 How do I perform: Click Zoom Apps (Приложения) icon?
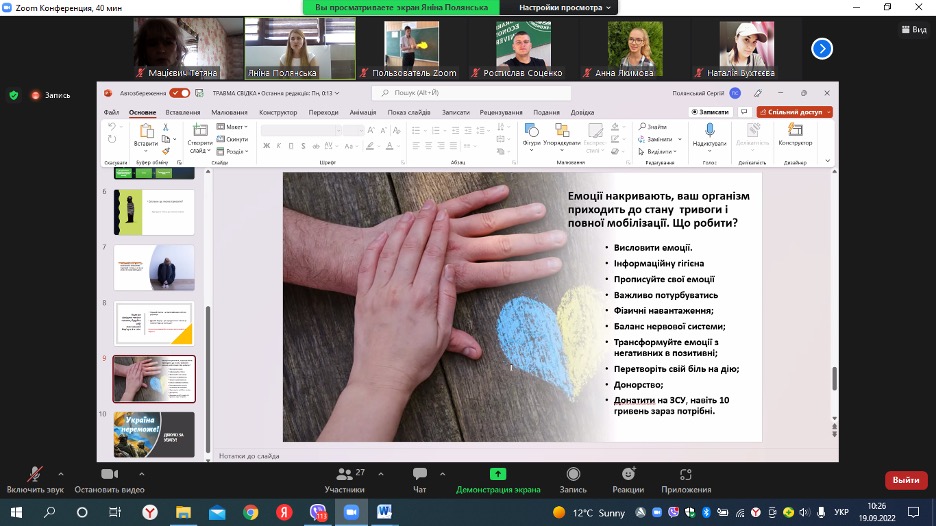pyautogui.click(x=685, y=474)
